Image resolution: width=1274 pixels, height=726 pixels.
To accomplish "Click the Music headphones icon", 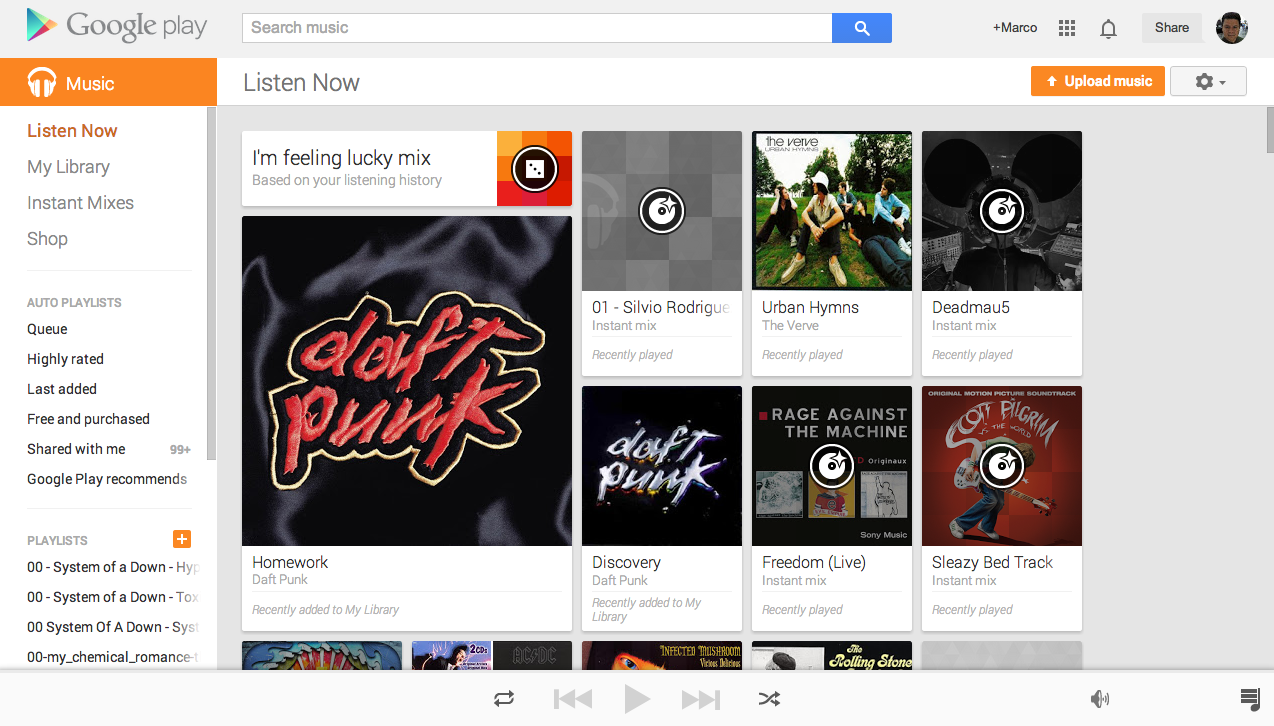I will [42, 83].
